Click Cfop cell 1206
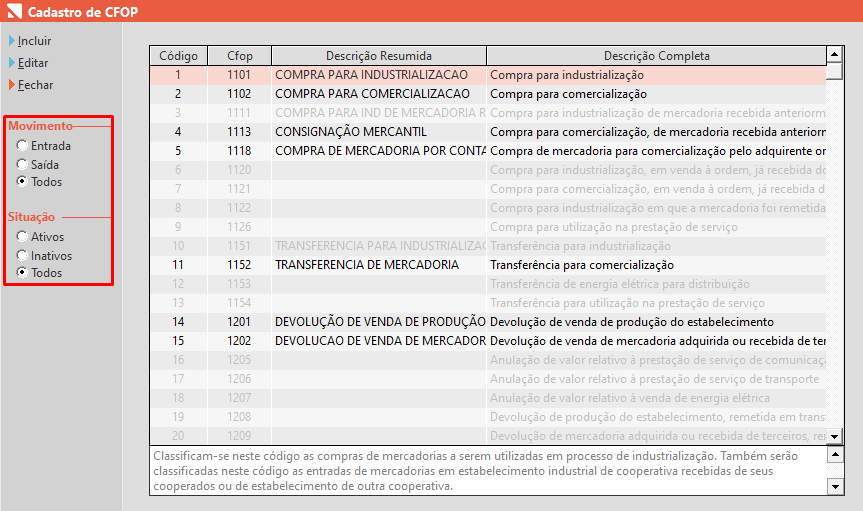 239,379
